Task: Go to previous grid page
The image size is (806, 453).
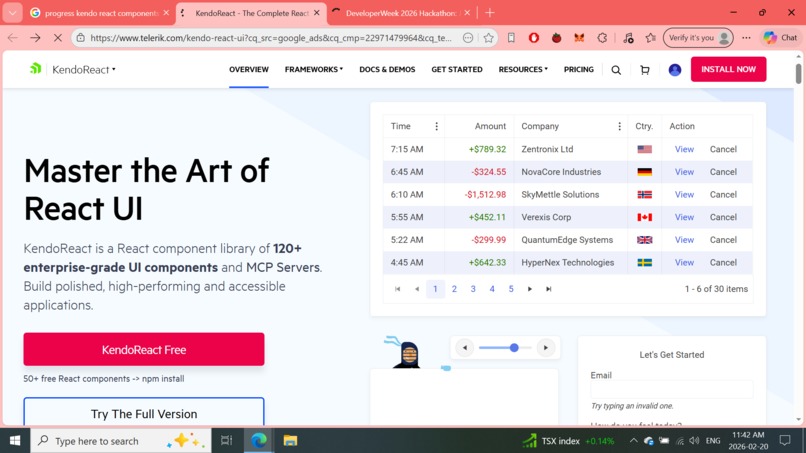Action: coord(416,289)
